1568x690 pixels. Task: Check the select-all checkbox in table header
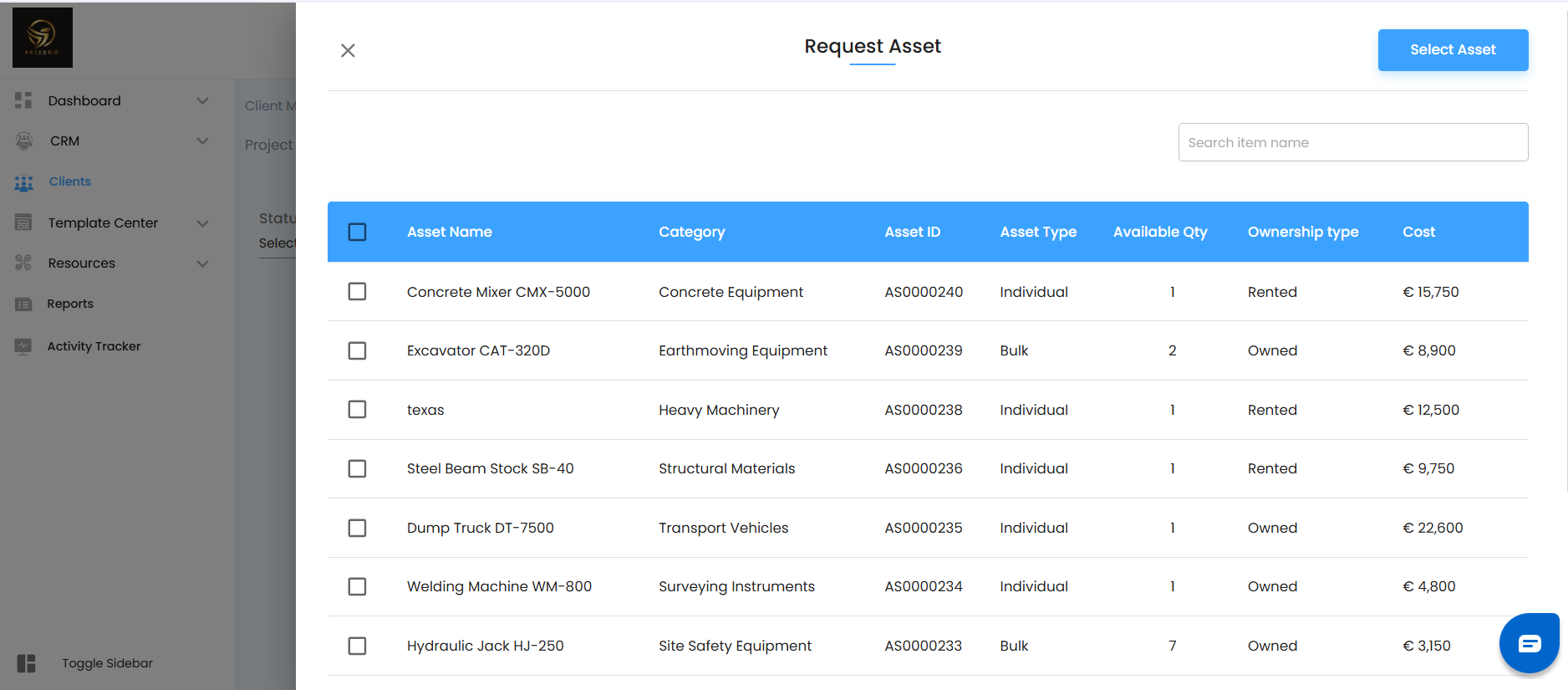pos(358,232)
